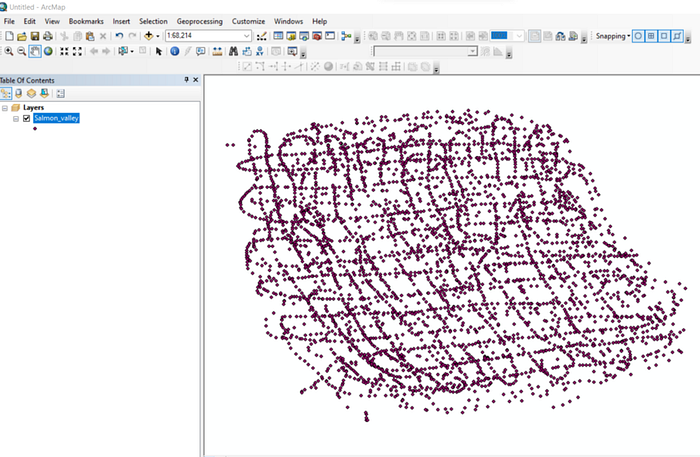This screenshot has height=457, width=700.
Task: Collapse the Layers data frame
Action: (5, 108)
